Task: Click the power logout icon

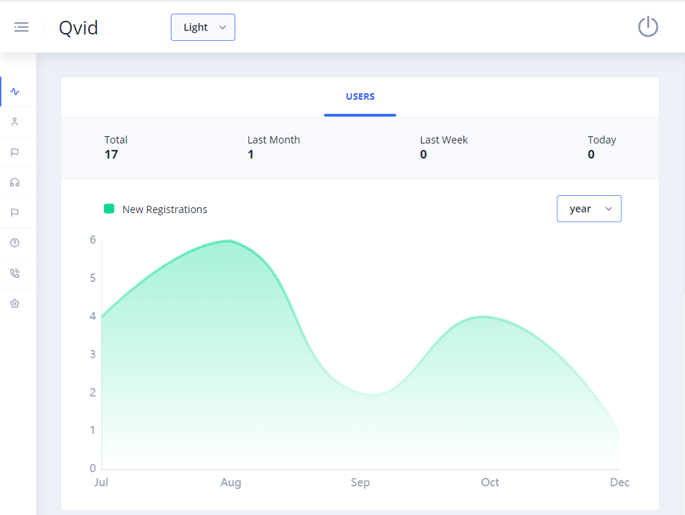Action: [648, 27]
